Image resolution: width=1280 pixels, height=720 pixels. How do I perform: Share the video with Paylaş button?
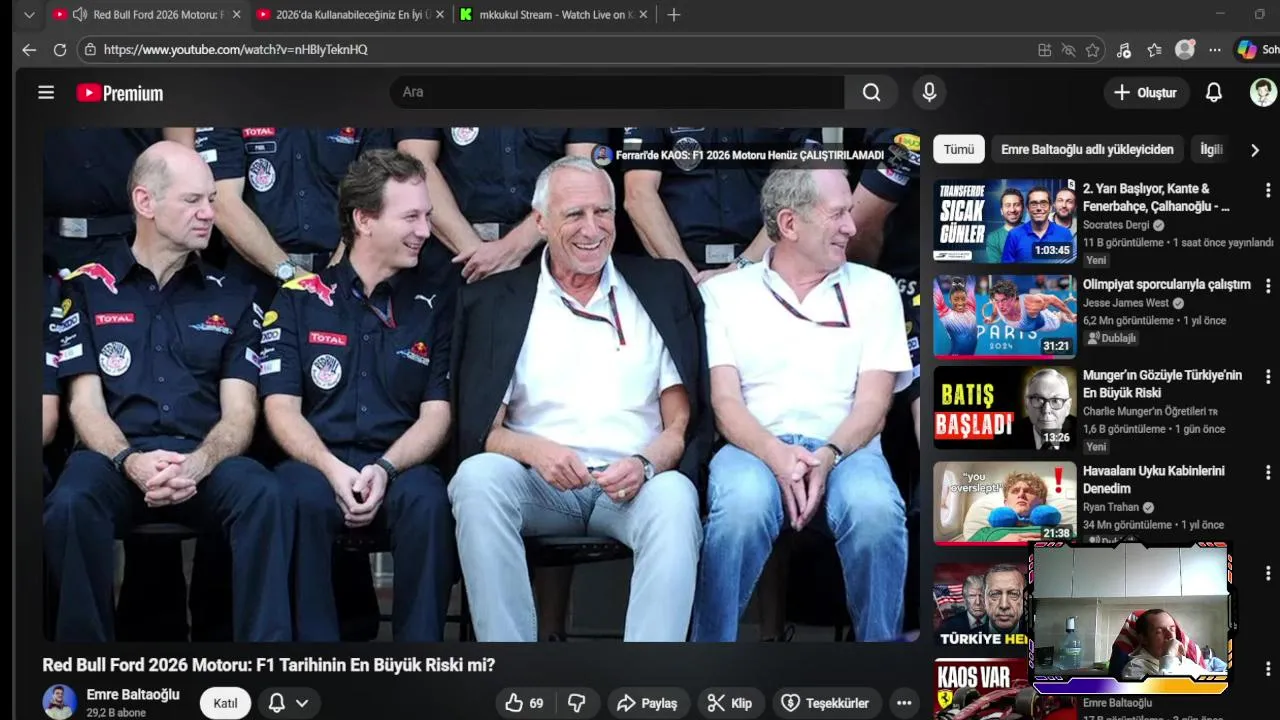pos(647,703)
